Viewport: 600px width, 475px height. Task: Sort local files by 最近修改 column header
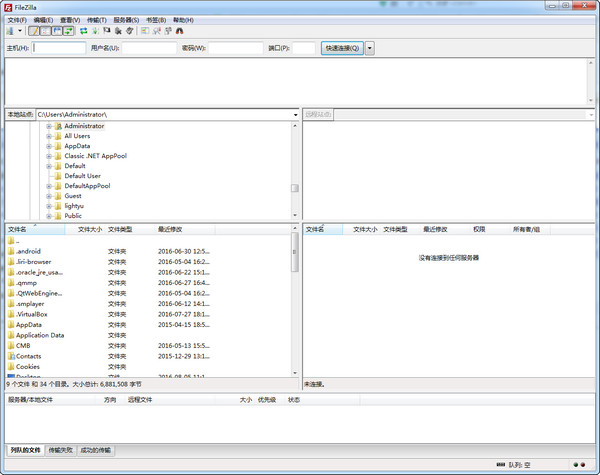(170, 229)
